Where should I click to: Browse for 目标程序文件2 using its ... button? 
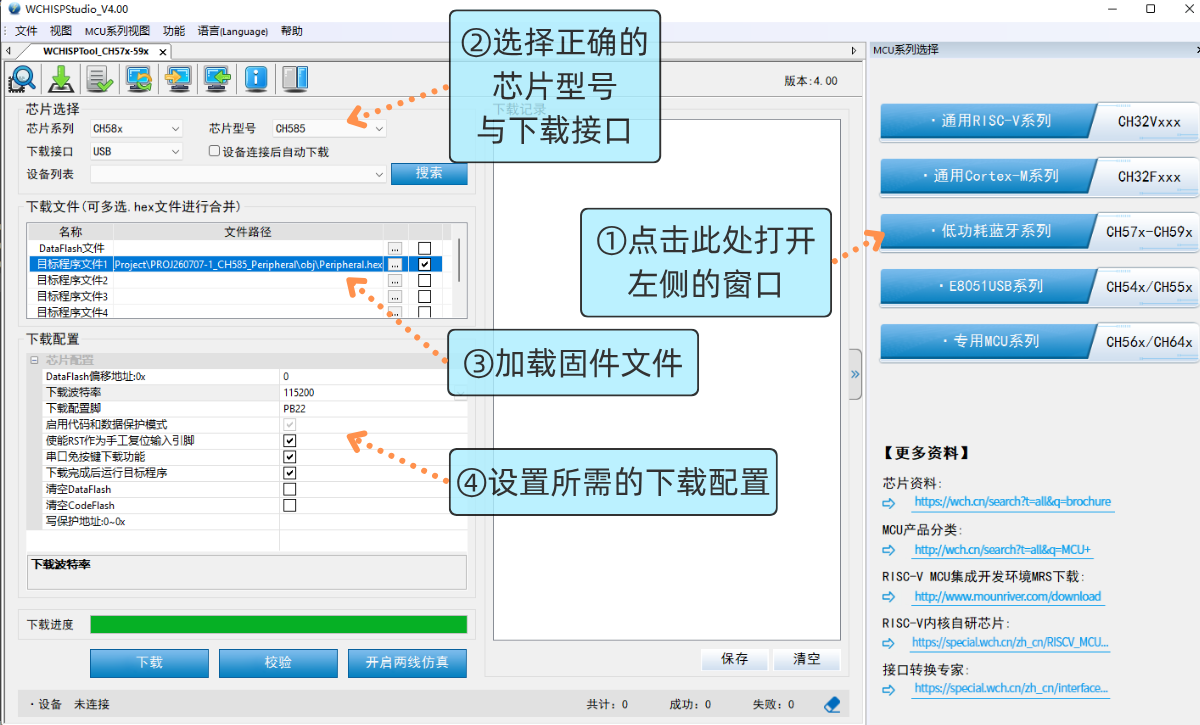click(x=395, y=281)
